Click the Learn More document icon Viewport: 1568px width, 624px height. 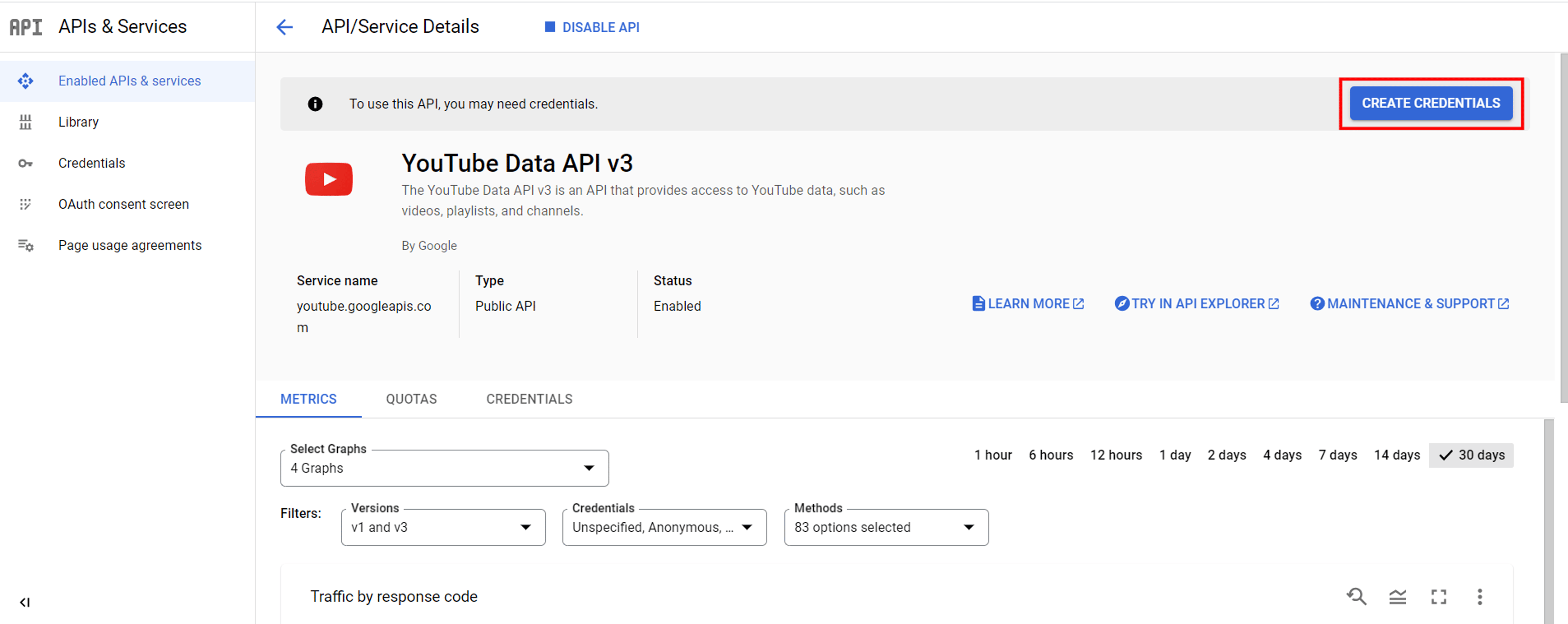click(x=978, y=303)
